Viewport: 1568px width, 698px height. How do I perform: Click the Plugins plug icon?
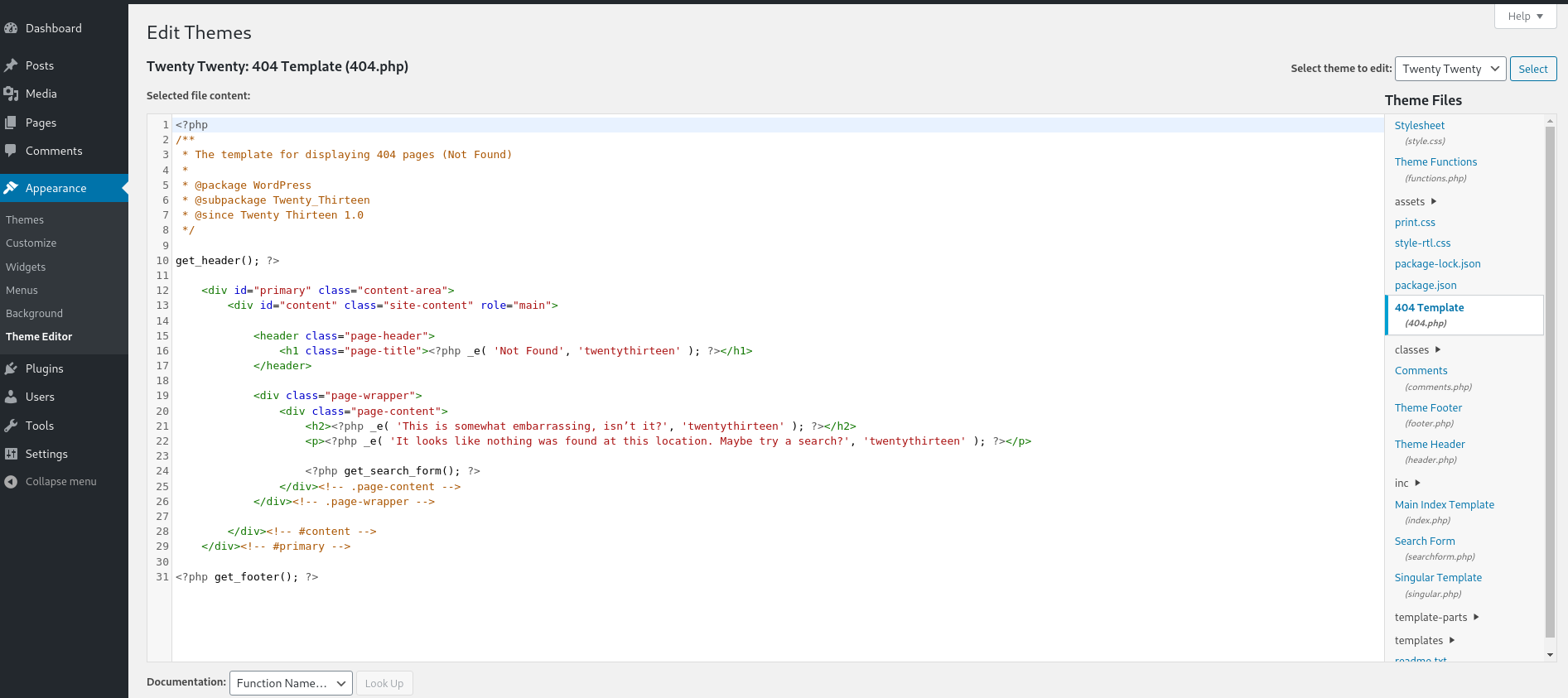coord(11,368)
